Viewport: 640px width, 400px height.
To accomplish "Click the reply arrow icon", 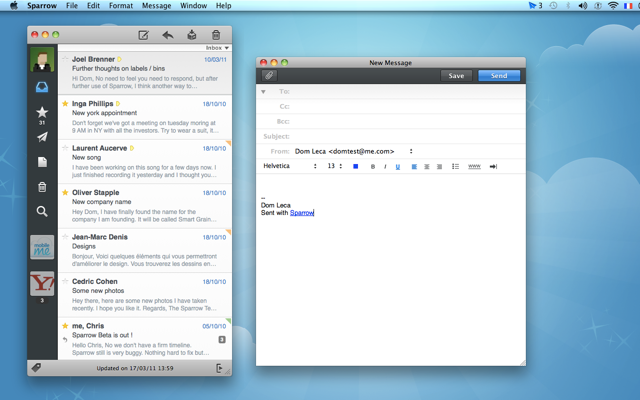I will [x=168, y=36].
